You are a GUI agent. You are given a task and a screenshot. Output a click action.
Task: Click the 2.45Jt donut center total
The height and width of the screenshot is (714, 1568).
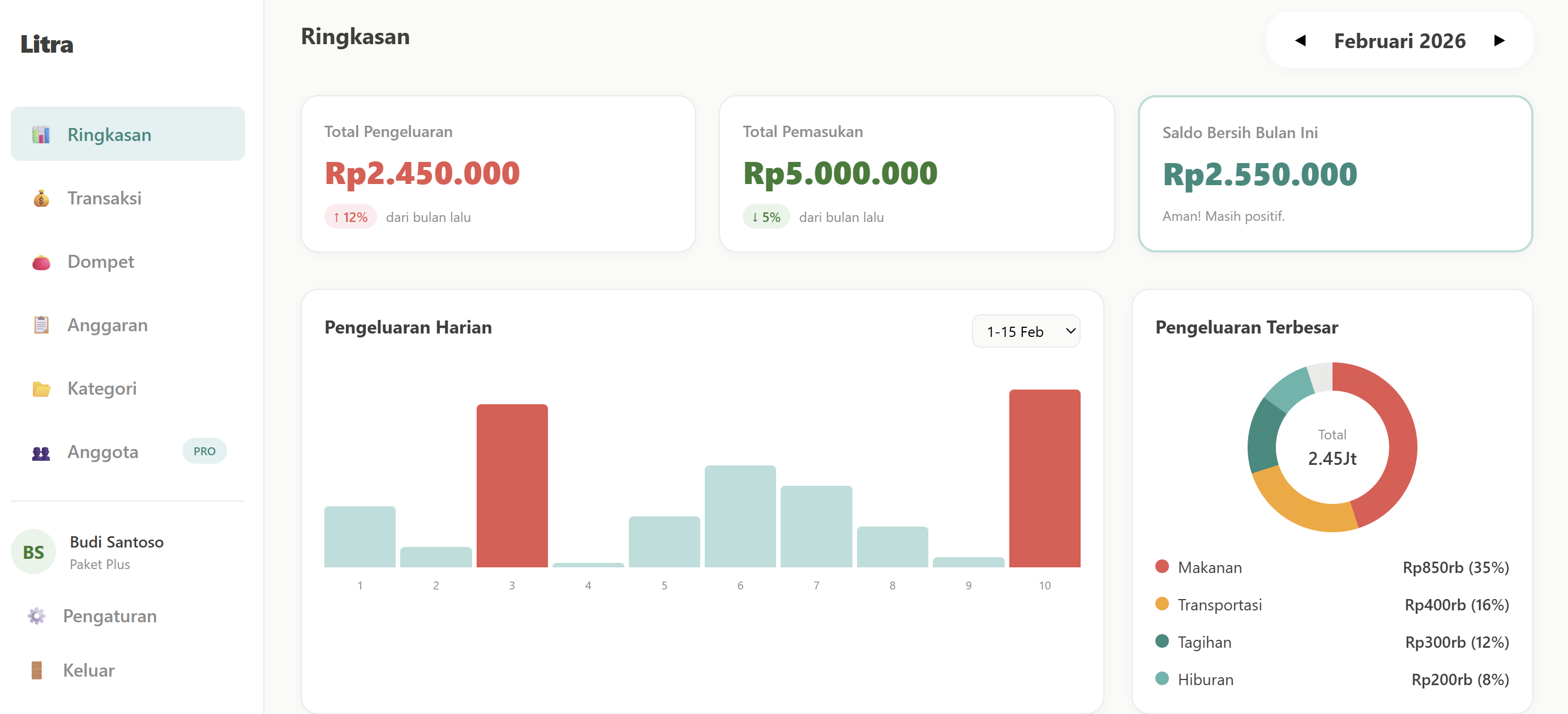(x=1332, y=458)
